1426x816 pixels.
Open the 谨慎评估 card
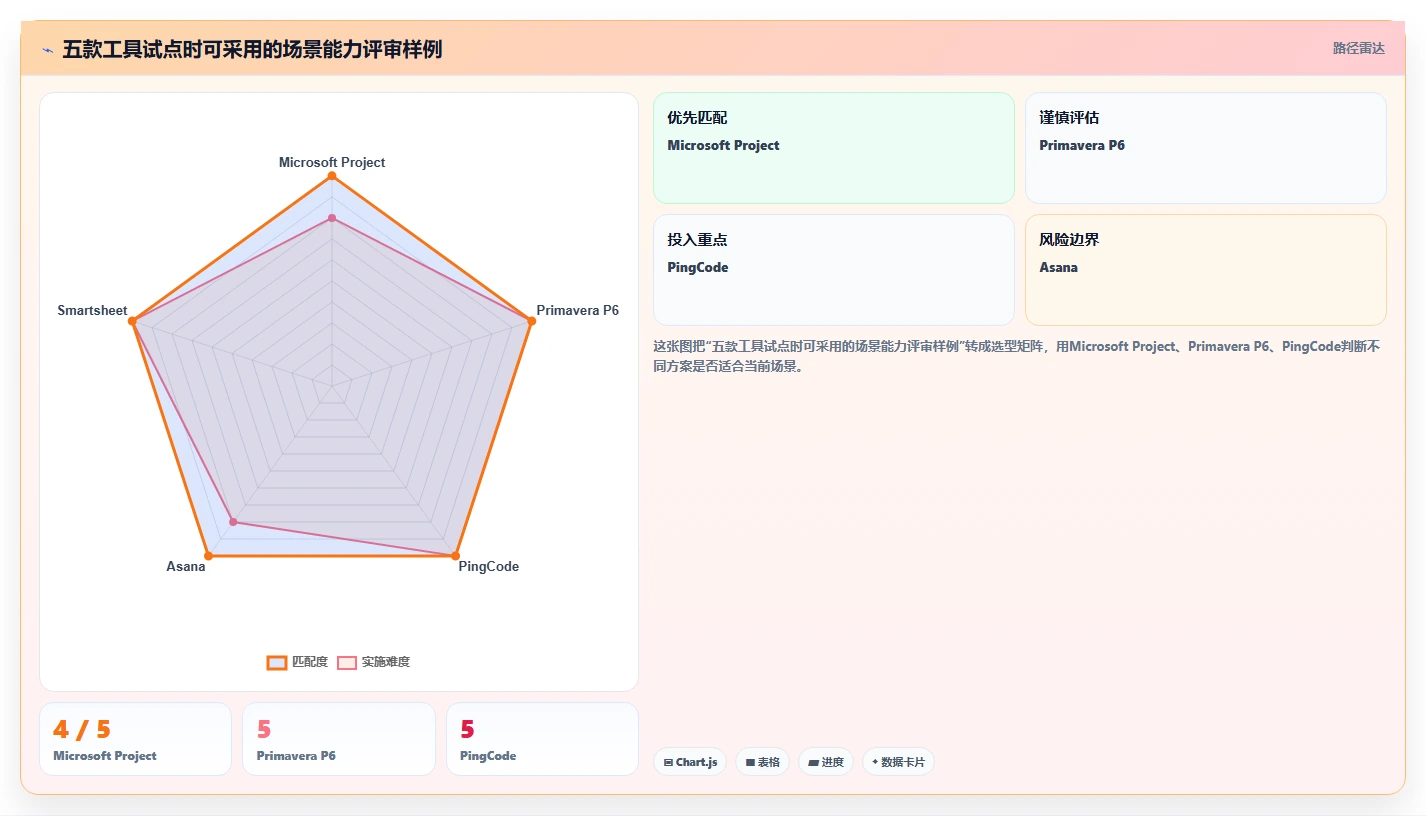(x=1206, y=148)
